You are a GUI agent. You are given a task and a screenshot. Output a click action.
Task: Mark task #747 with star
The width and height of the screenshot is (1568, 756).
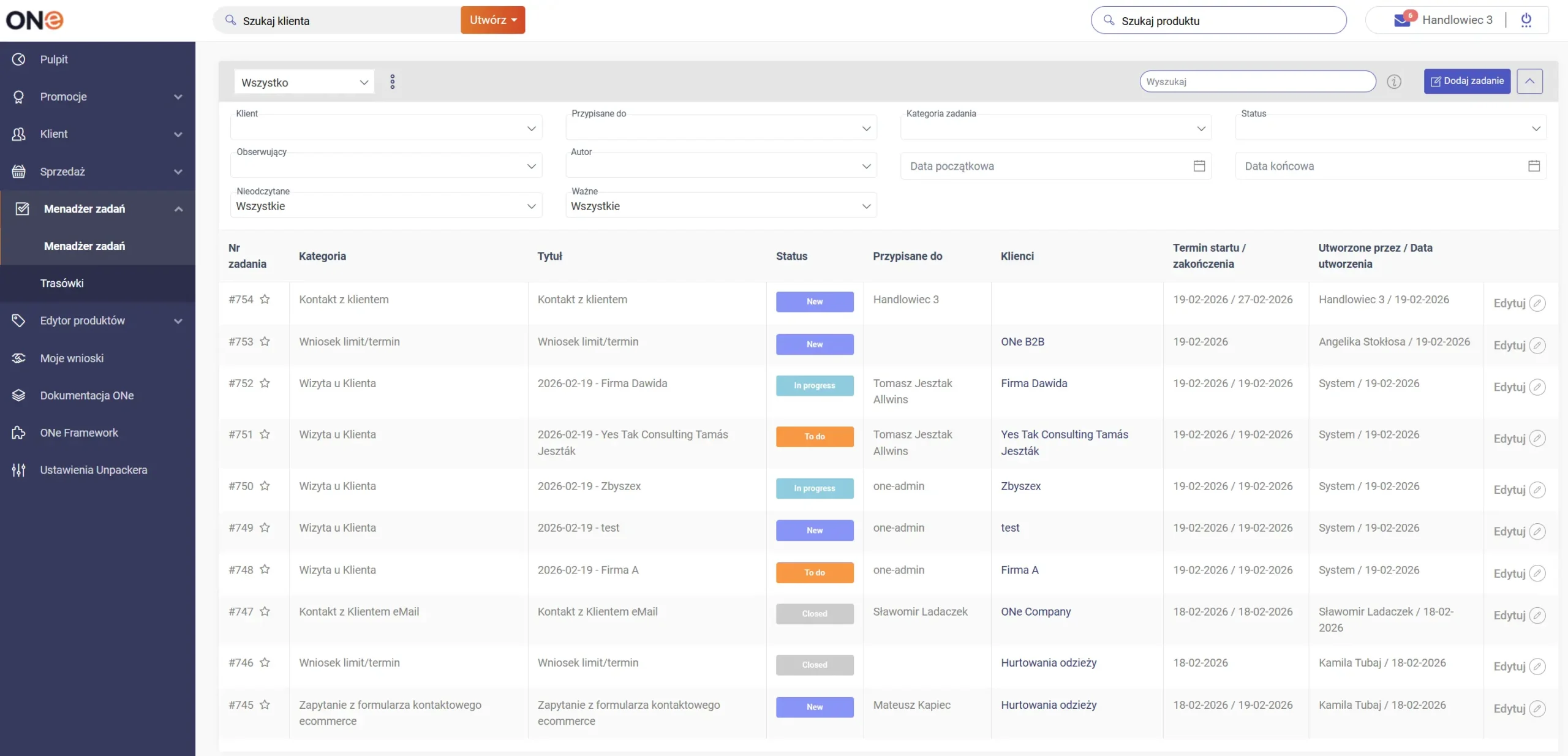265,611
